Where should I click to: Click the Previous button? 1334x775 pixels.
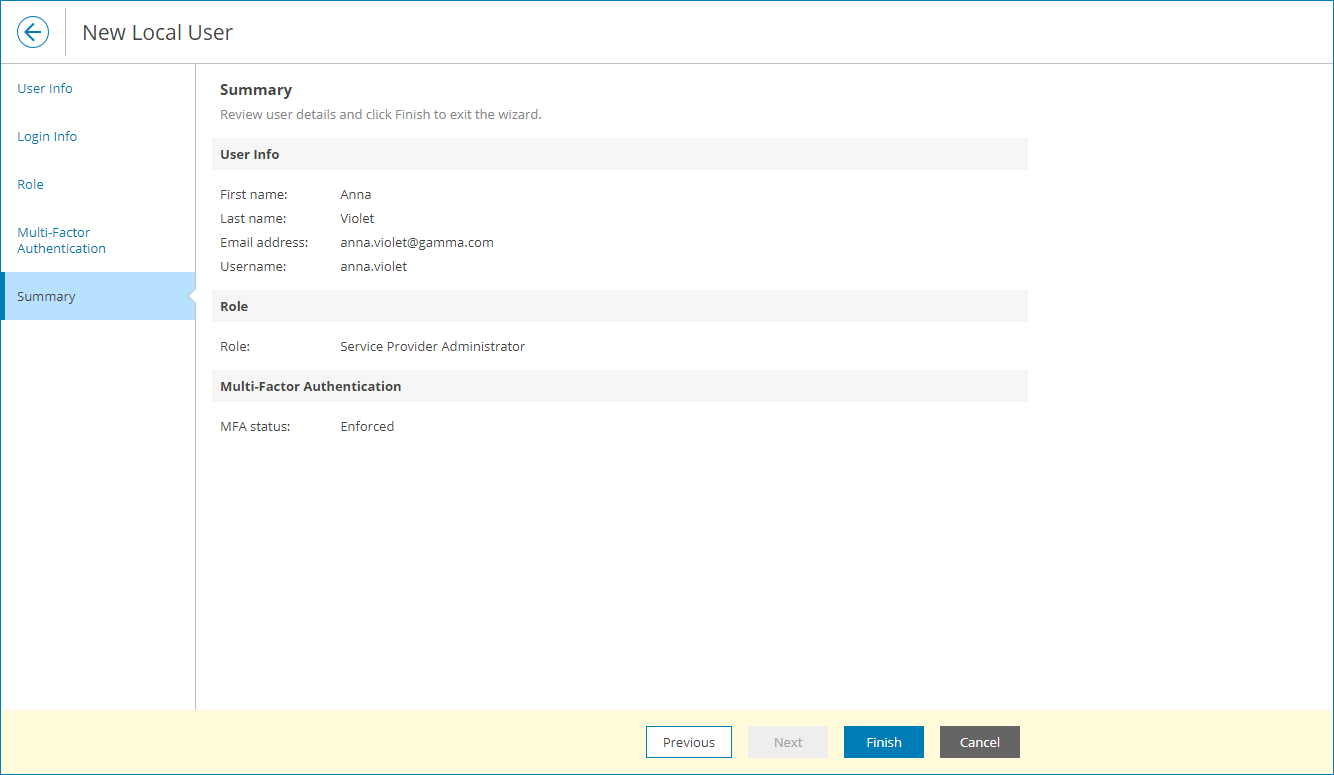[688, 742]
